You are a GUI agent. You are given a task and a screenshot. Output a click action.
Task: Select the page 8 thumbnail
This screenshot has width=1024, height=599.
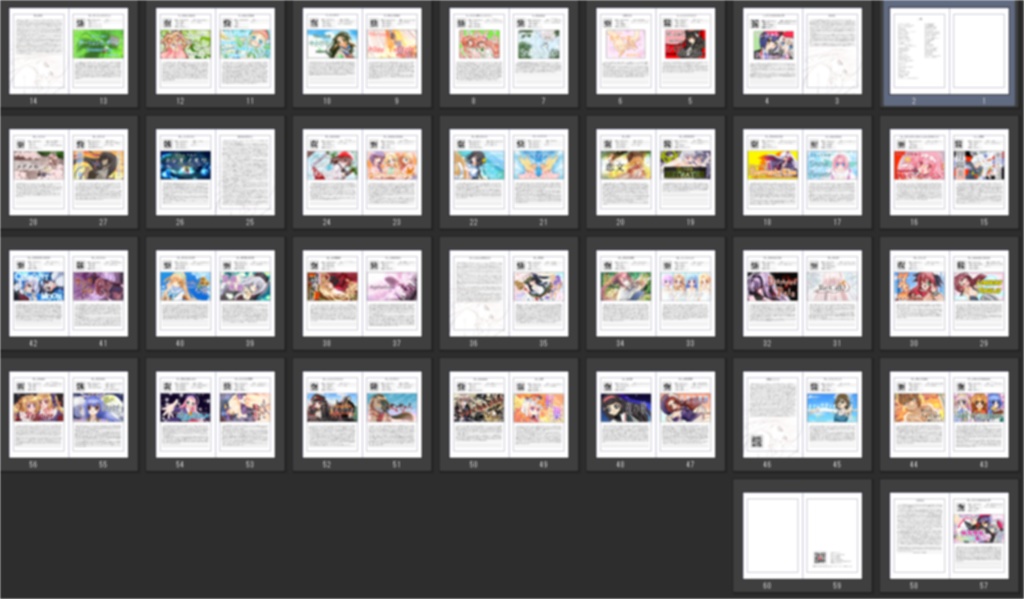tap(479, 51)
